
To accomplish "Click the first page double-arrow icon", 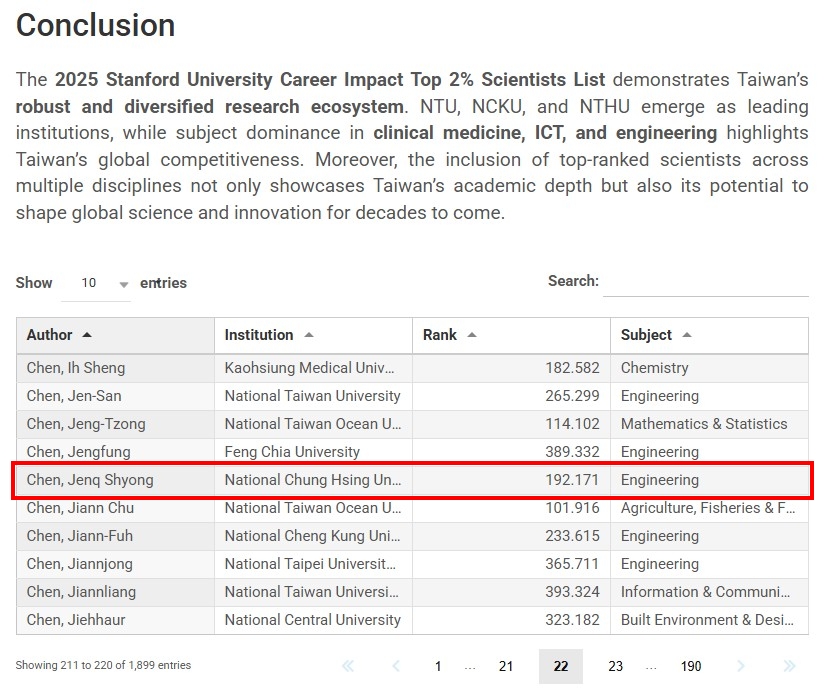I will pyautogui.click(x=348, y=666).
